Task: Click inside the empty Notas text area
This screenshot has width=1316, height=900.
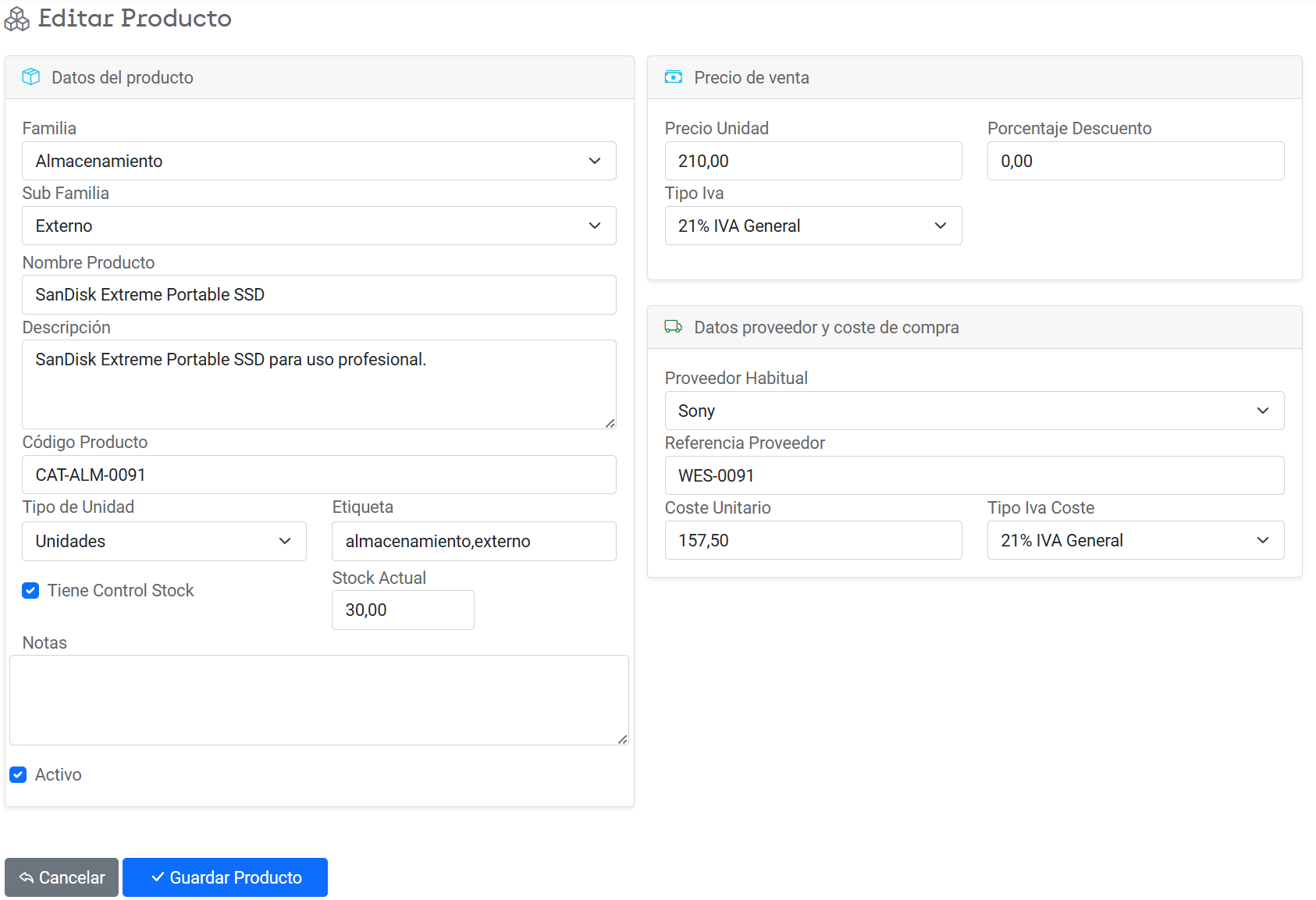Action: tap(319, 700)
